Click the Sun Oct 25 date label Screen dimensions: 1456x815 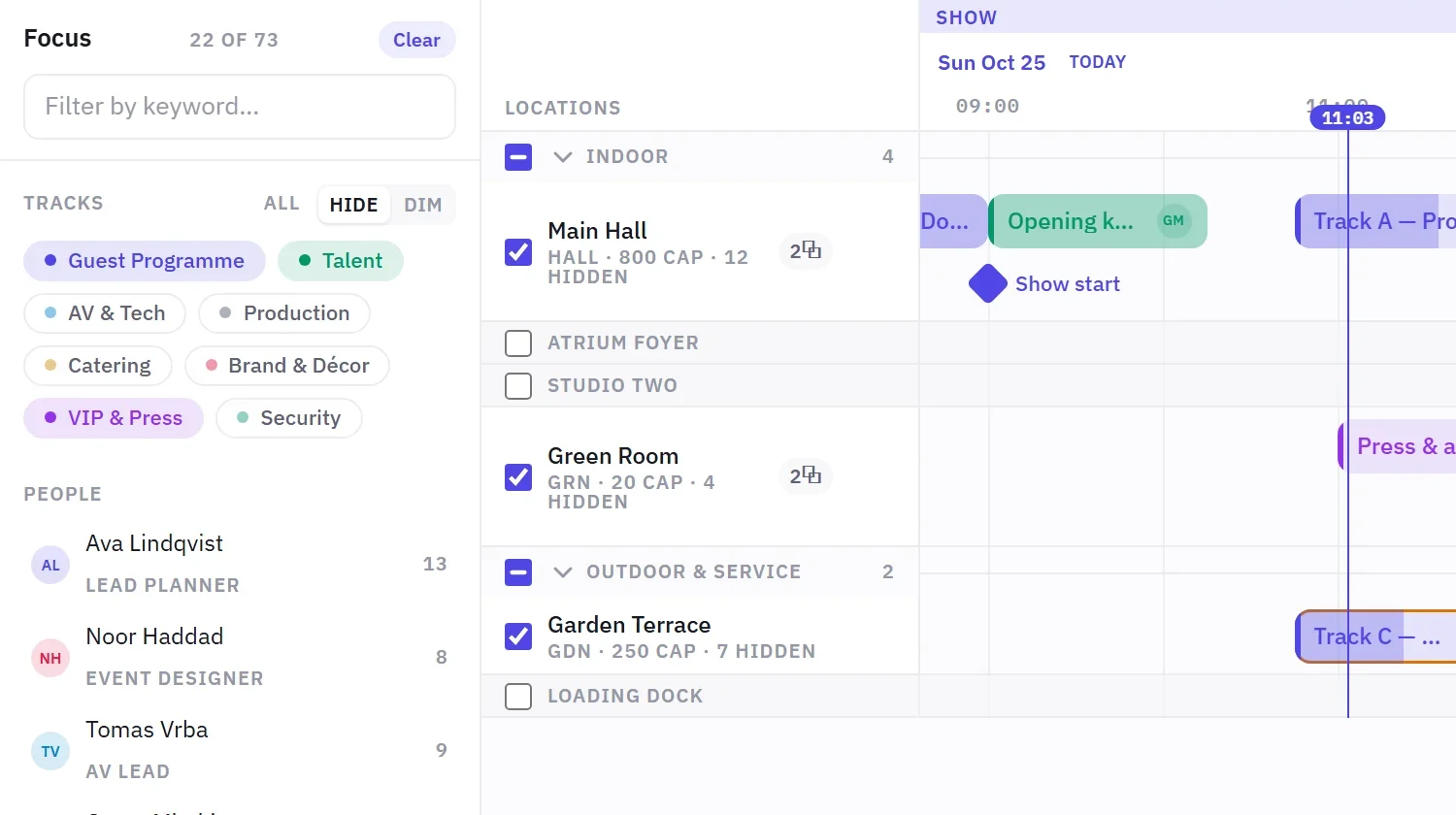point(991,63)
